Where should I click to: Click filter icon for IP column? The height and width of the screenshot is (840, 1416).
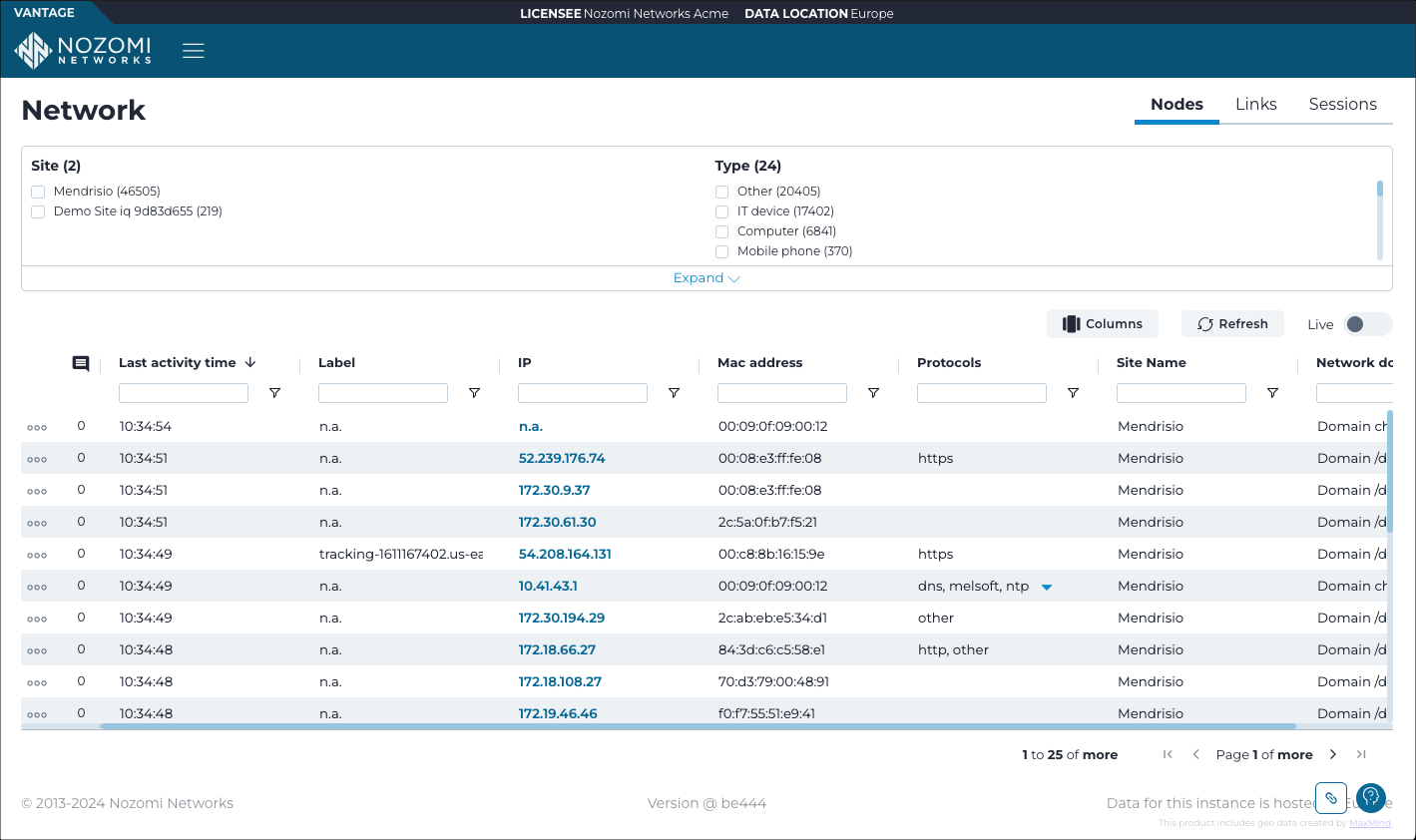[674, 393]
